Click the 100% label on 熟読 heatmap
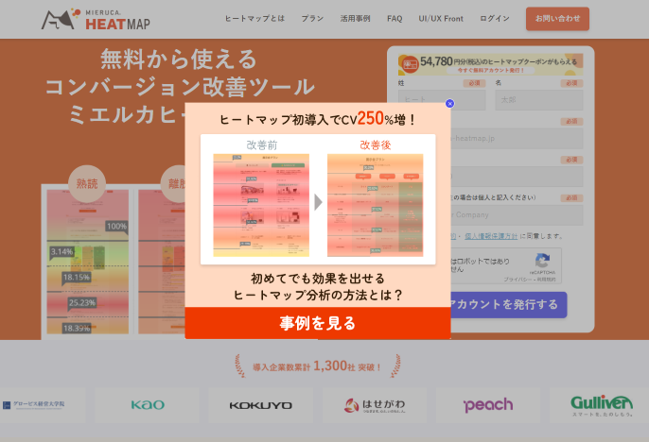Image resolution: width=649 pixels, height=442 pixels. [117, 226]
